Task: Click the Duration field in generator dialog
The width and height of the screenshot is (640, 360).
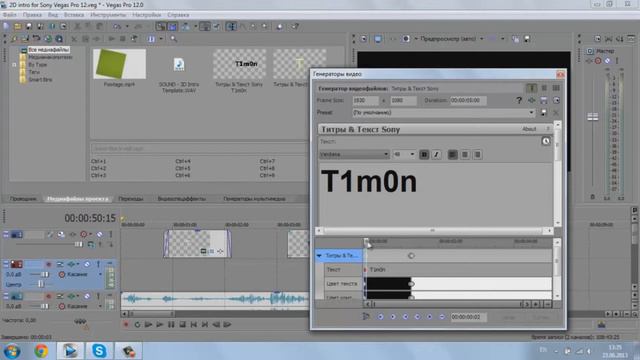Action: point(468,100)
